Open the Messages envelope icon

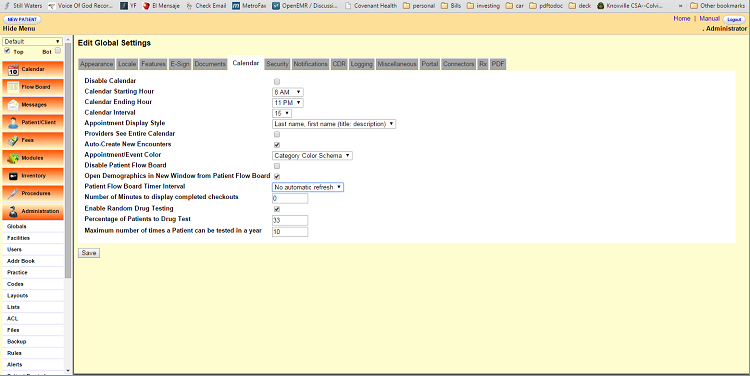[13, 105]
